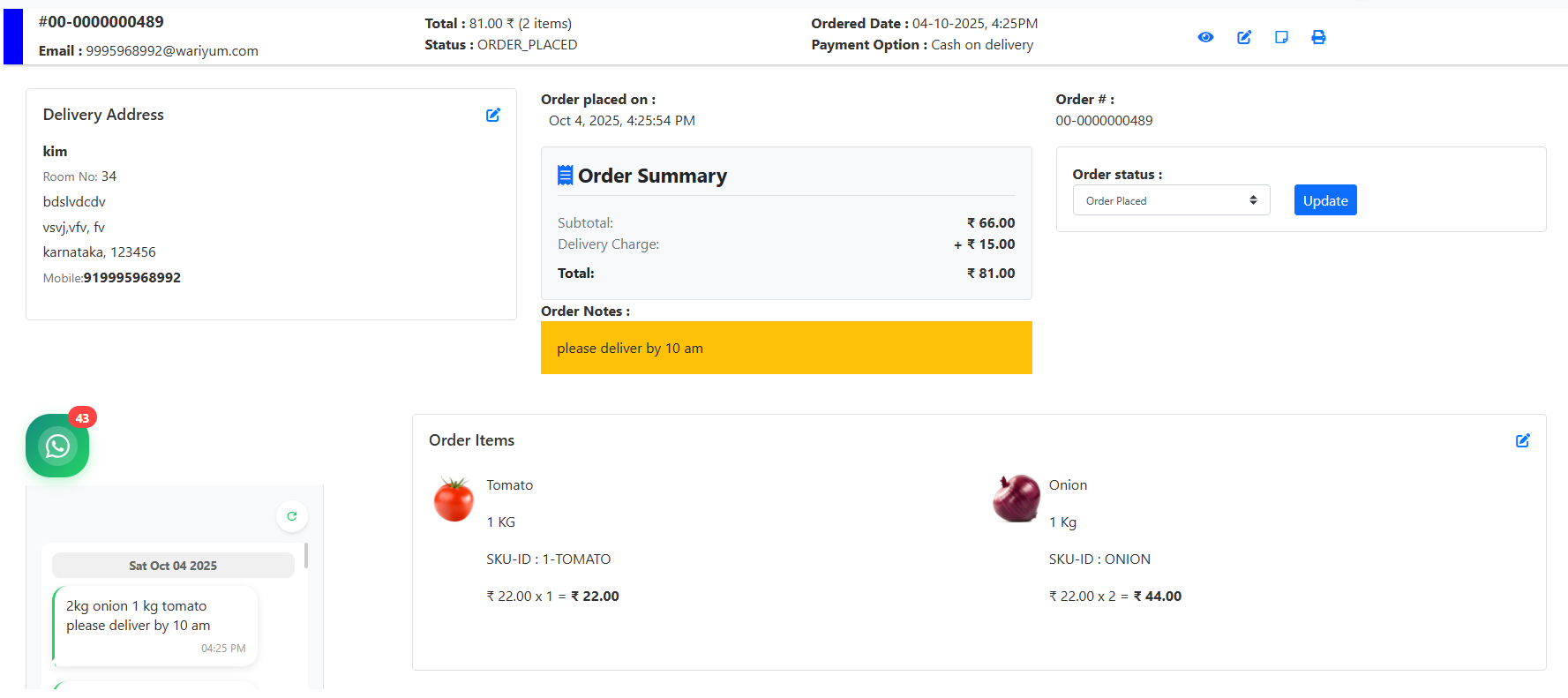Viewport: 1568px width, 698px height.
Task: Click the Order Summary receipt icon
Action: coord(565,176)
